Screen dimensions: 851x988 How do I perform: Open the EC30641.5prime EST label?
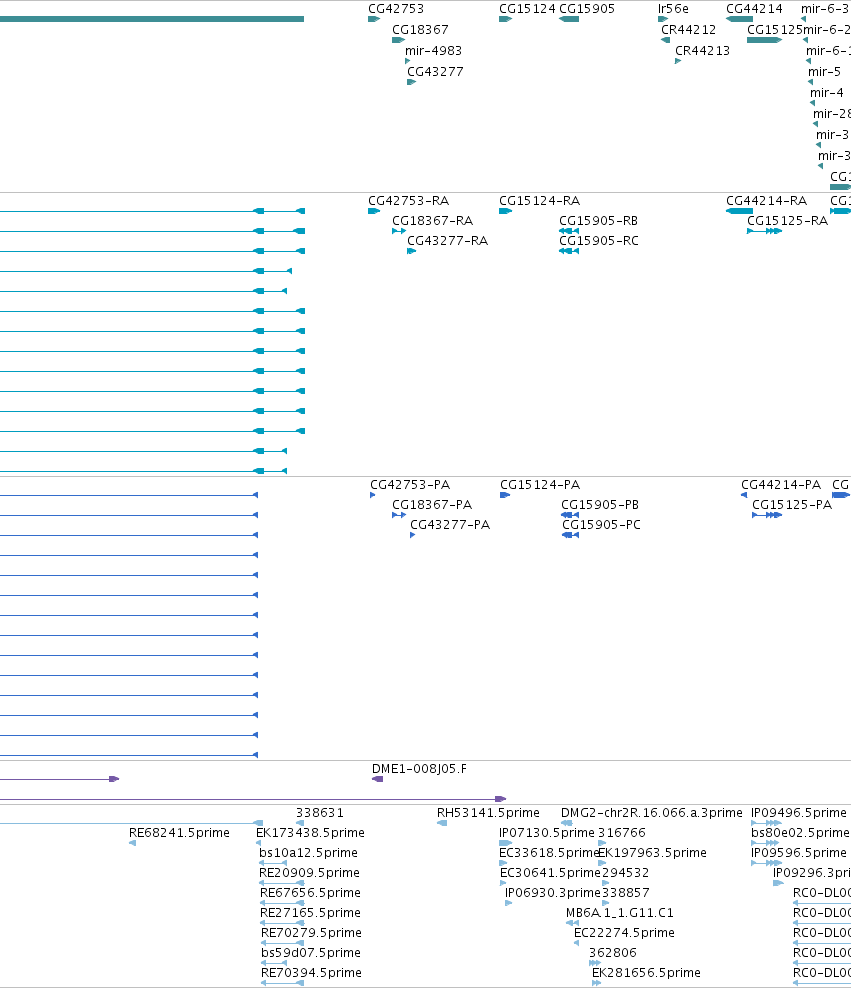(550, 873)
